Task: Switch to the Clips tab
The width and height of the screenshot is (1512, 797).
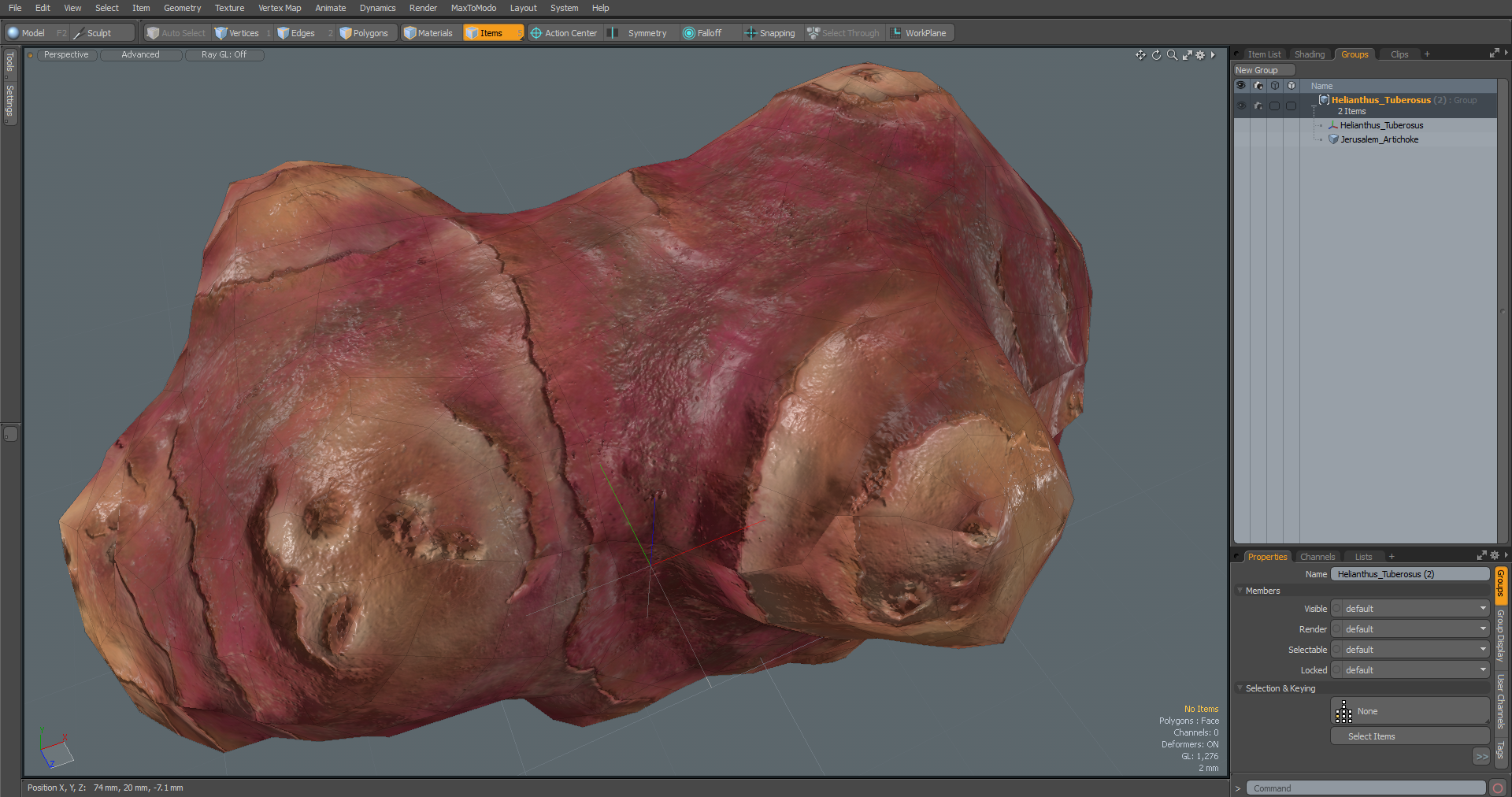Action: click(1399, 54)
